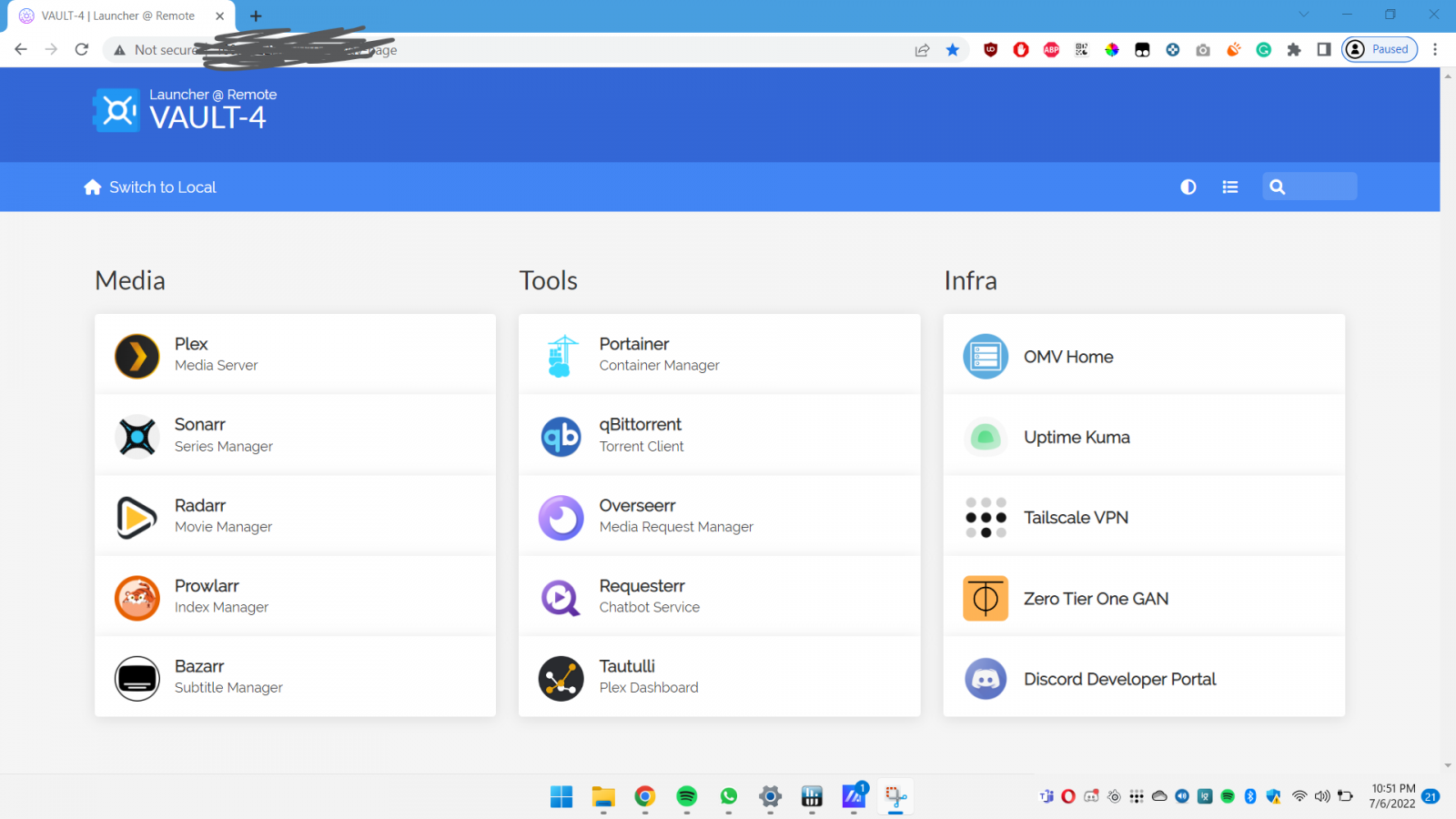The image size is (1456, 819).
Task: Click the 'Subtitle Manager' text
Action: tap(228, 688)
